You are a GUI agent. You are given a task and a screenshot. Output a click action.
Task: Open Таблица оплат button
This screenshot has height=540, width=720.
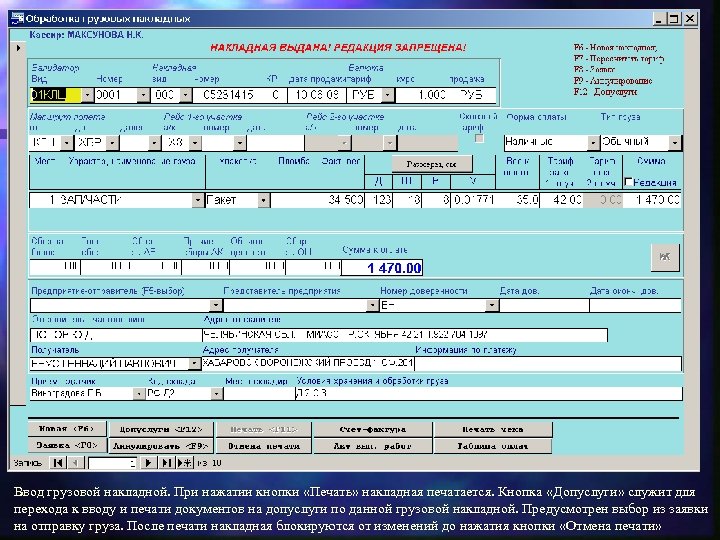click(493, 446)
